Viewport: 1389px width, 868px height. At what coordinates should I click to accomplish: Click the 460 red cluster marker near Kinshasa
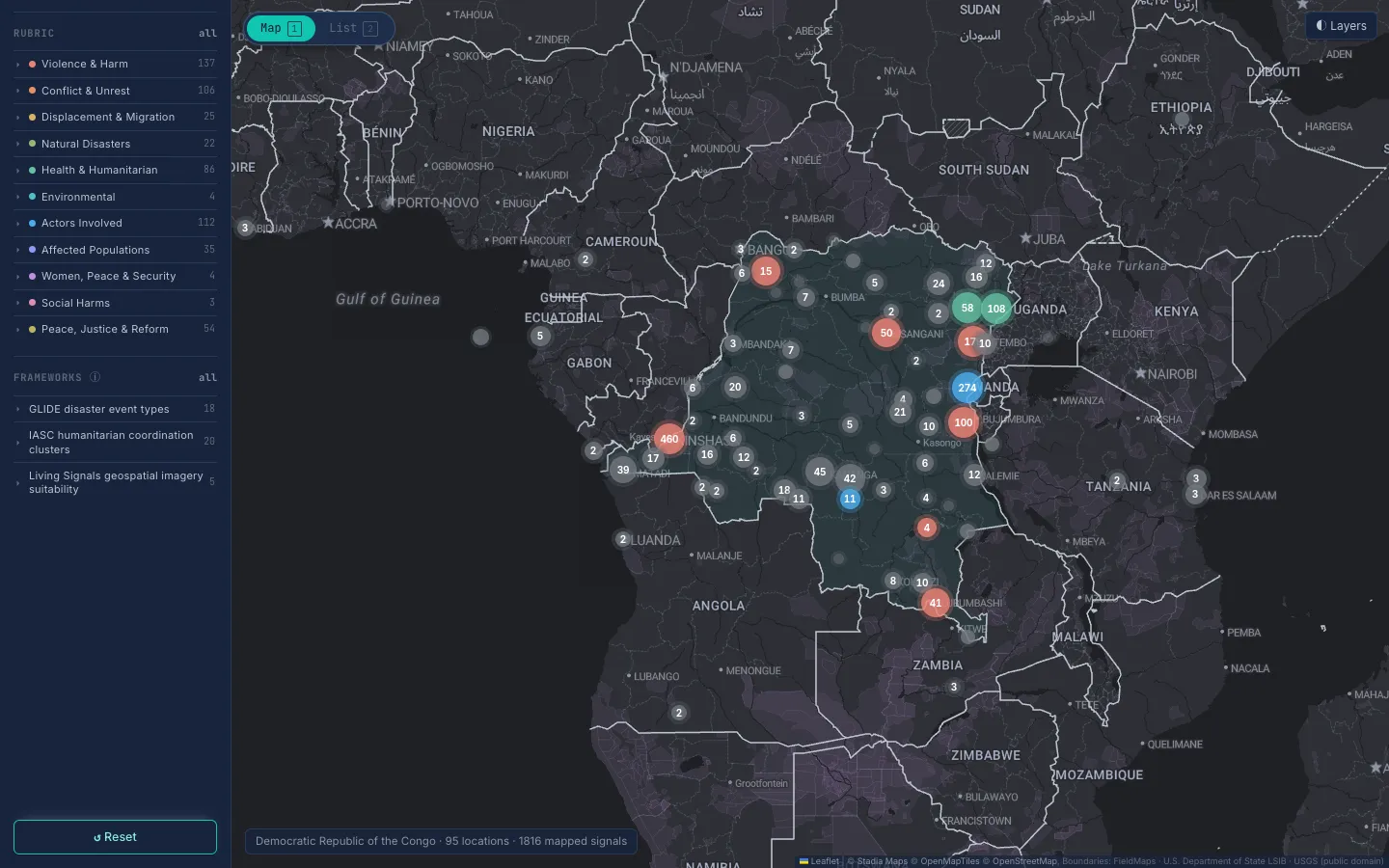pyautogui.click(x=669, y=439)
